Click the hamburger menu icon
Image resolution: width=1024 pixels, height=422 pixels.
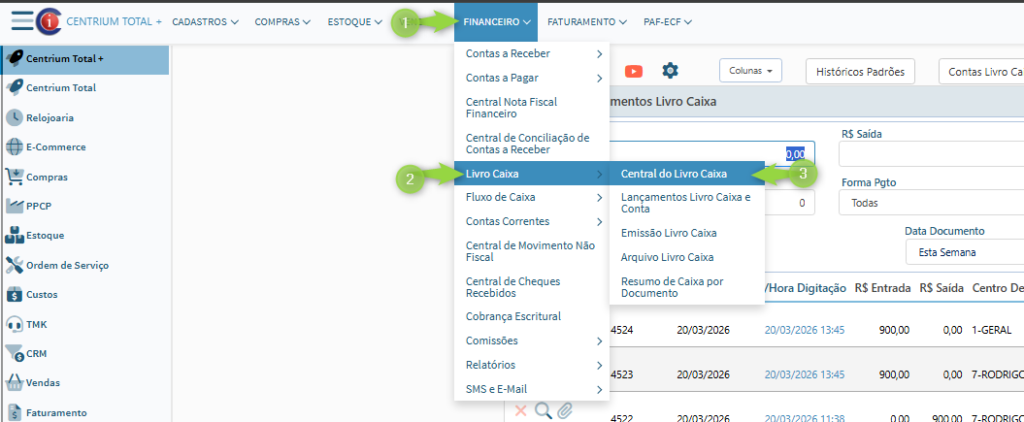(21, 21)
